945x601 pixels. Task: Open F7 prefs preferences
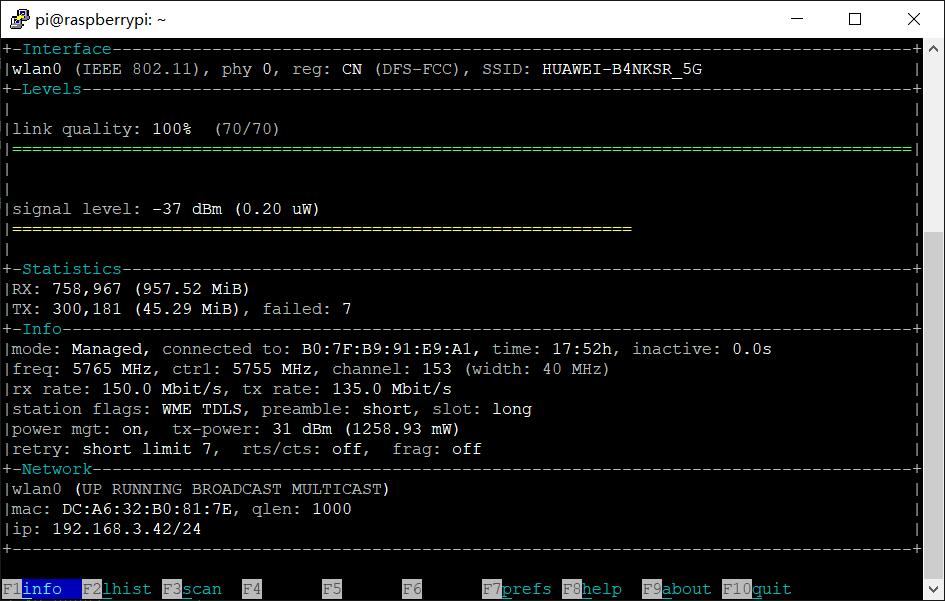[x=516, y=589]
